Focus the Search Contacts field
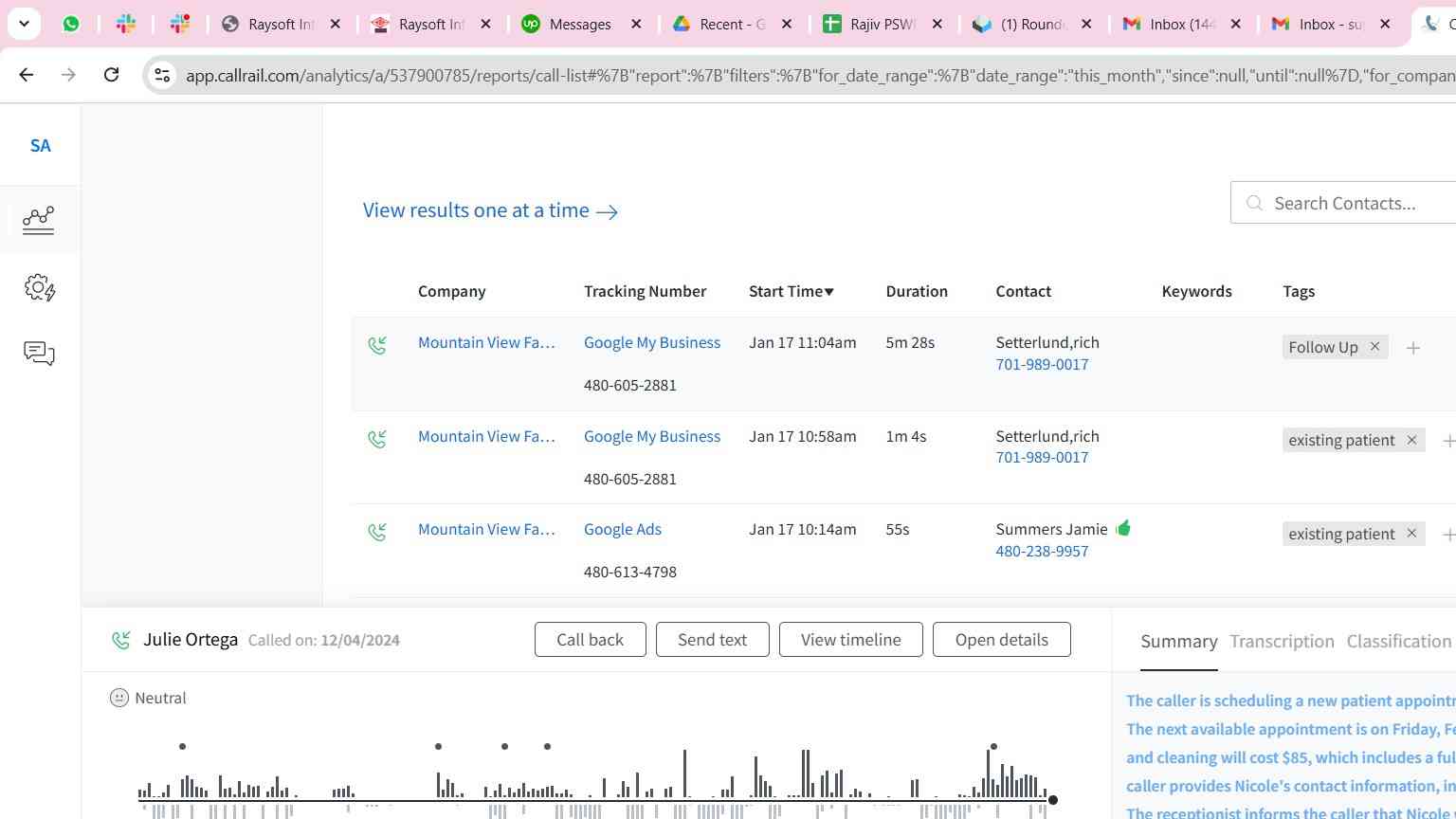 [1343, 203]
